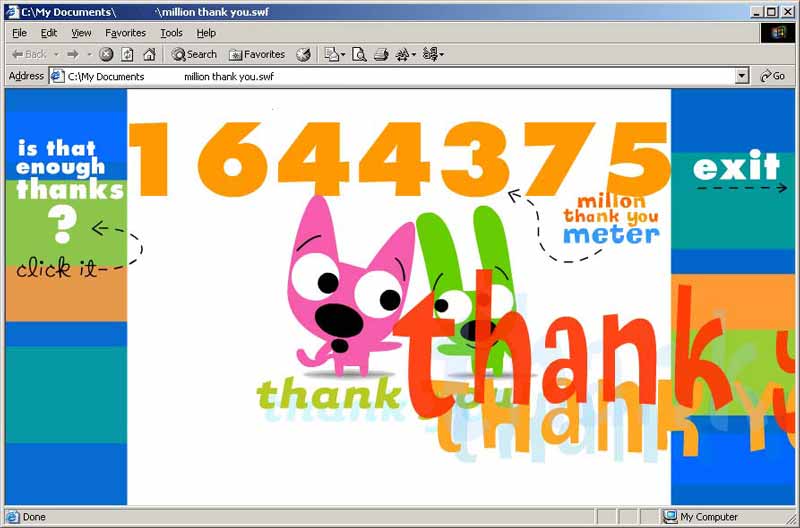Click the My Computer zone indicator
Image resolution: width=800 pixels, height=528 pixels.
click(702, 517)
